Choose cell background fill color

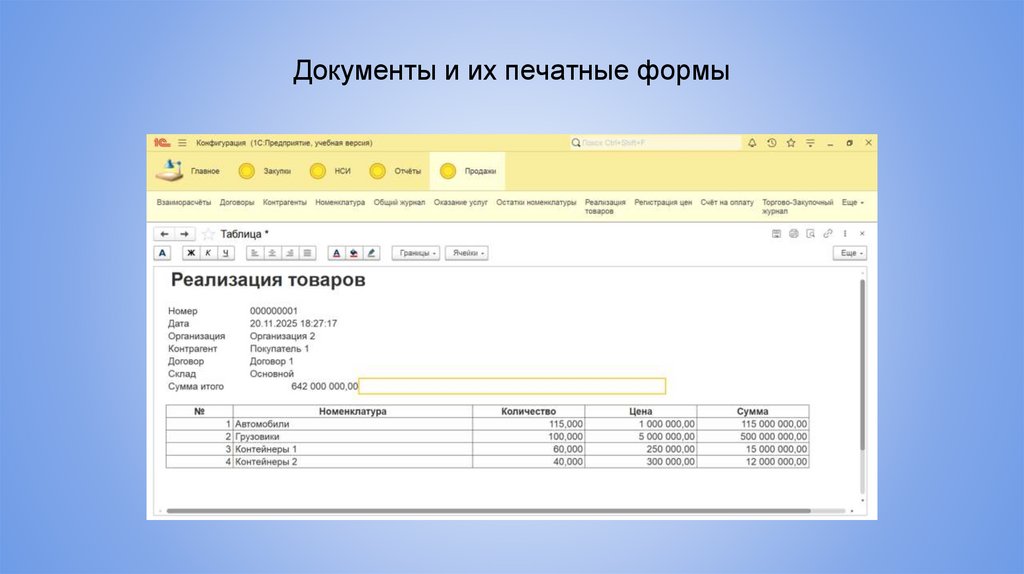(354, 253)
